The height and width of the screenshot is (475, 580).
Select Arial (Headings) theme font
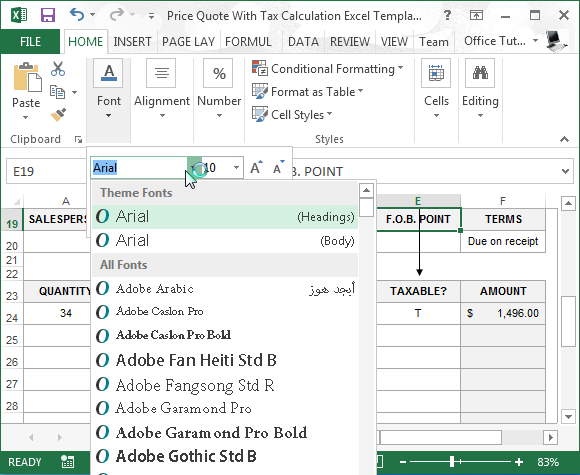pyautogui.click(x=225, y=216)
